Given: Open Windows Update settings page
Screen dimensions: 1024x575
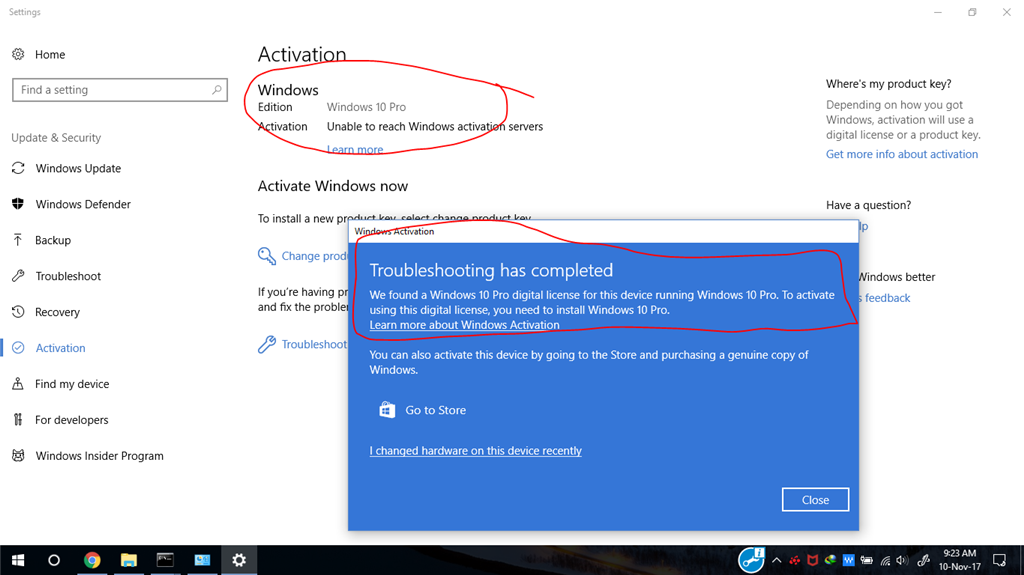Looking at the screenshot, I should coord(78,168).
